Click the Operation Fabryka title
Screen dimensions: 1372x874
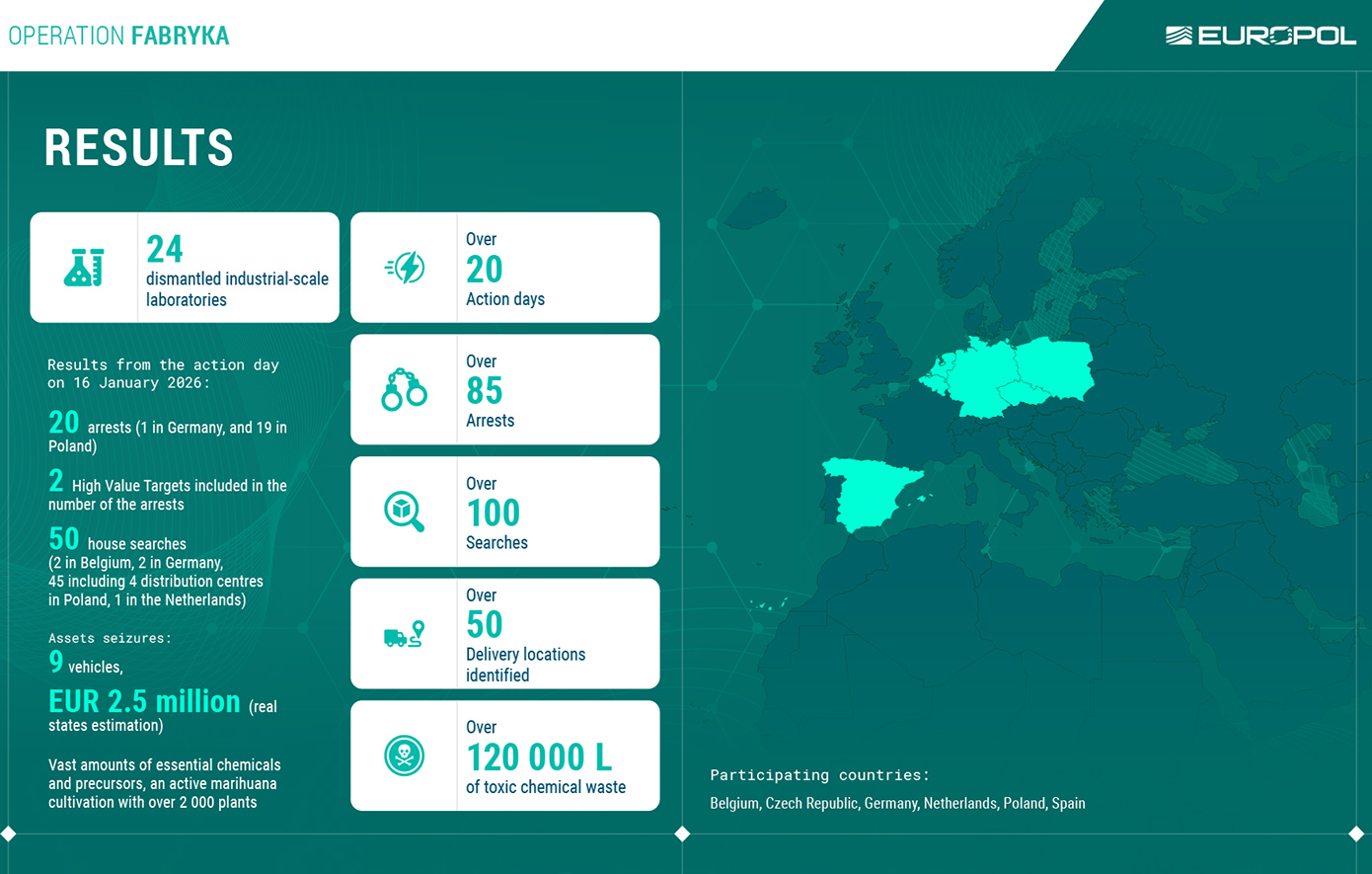118,37
